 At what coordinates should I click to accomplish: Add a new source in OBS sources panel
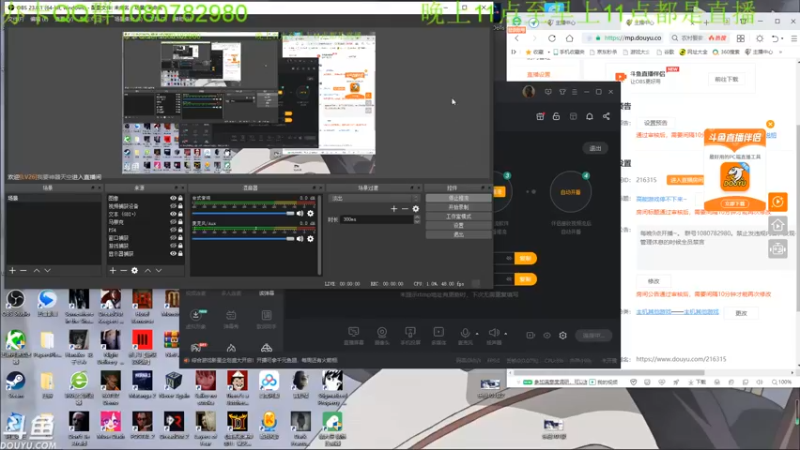113,270
